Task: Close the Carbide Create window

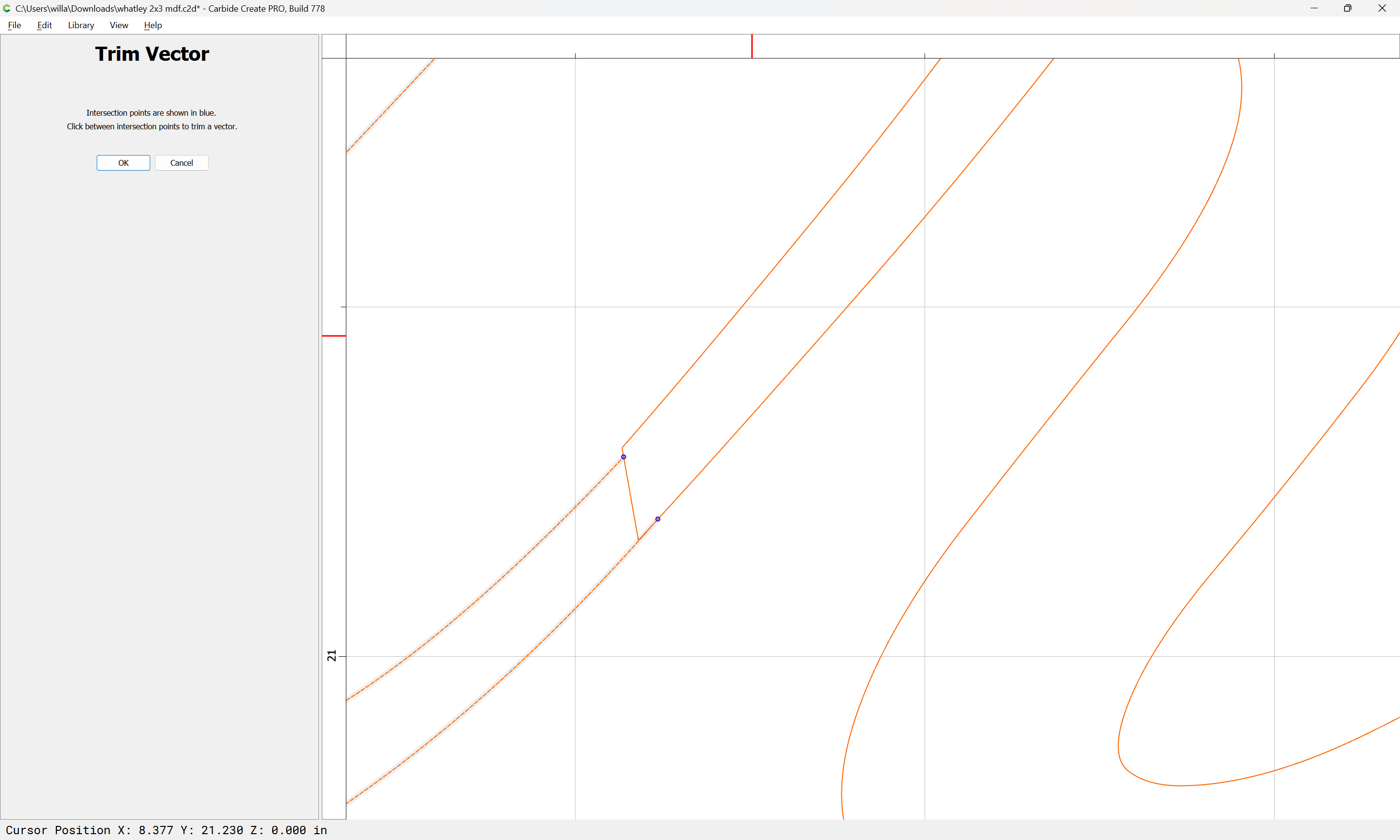Action: click(x=1382, y=8)
